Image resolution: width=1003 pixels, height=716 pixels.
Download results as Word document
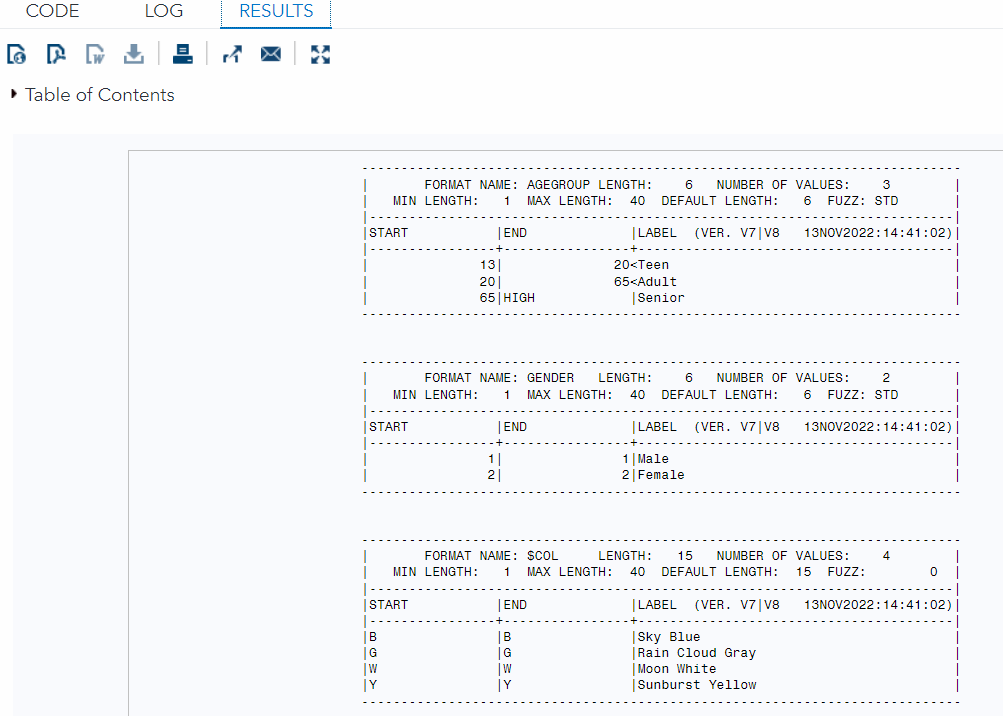pyautogui.click(x=95, y=54)
